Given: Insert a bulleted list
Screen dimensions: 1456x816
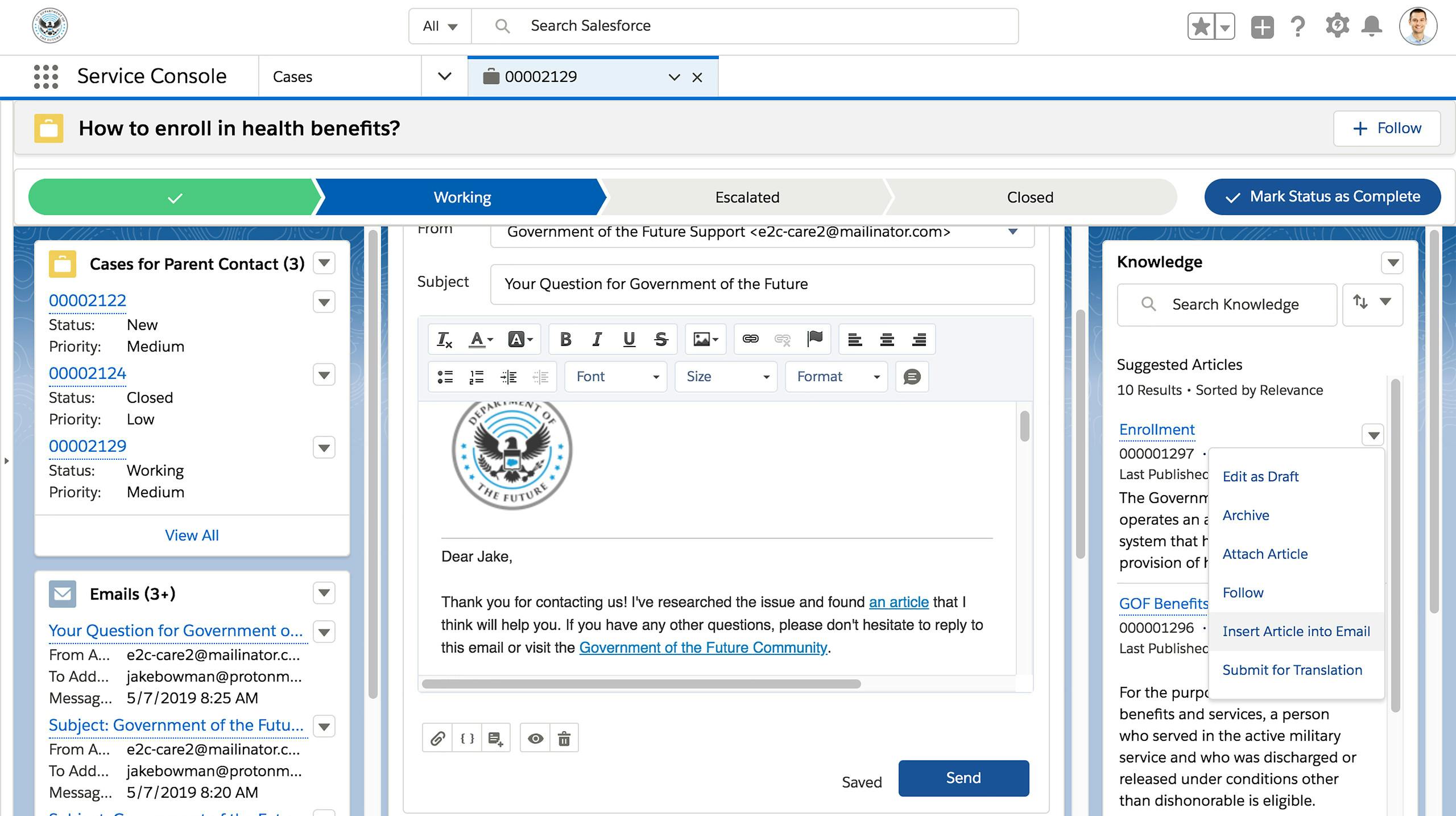Looking at the screenshot, I should click(x=445, y=377).
